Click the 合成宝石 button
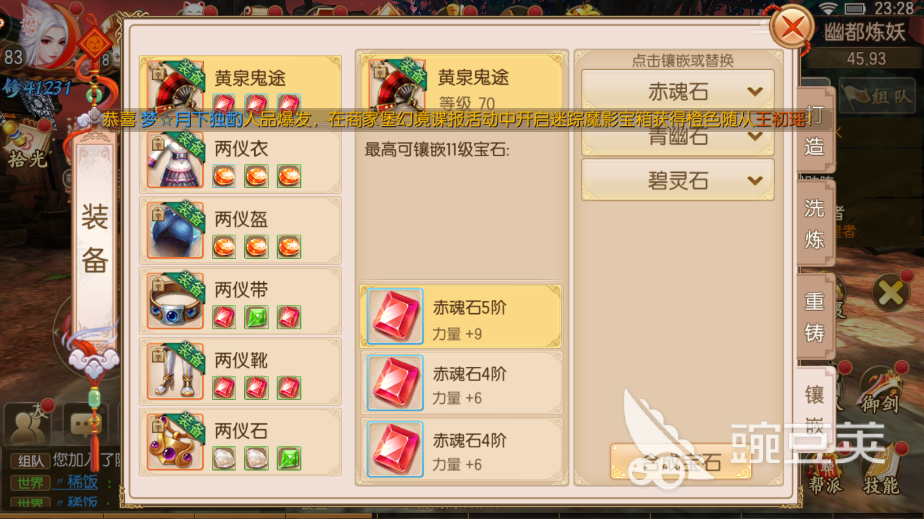Viewport: 924px width, 519px height. tap(681, 462)
